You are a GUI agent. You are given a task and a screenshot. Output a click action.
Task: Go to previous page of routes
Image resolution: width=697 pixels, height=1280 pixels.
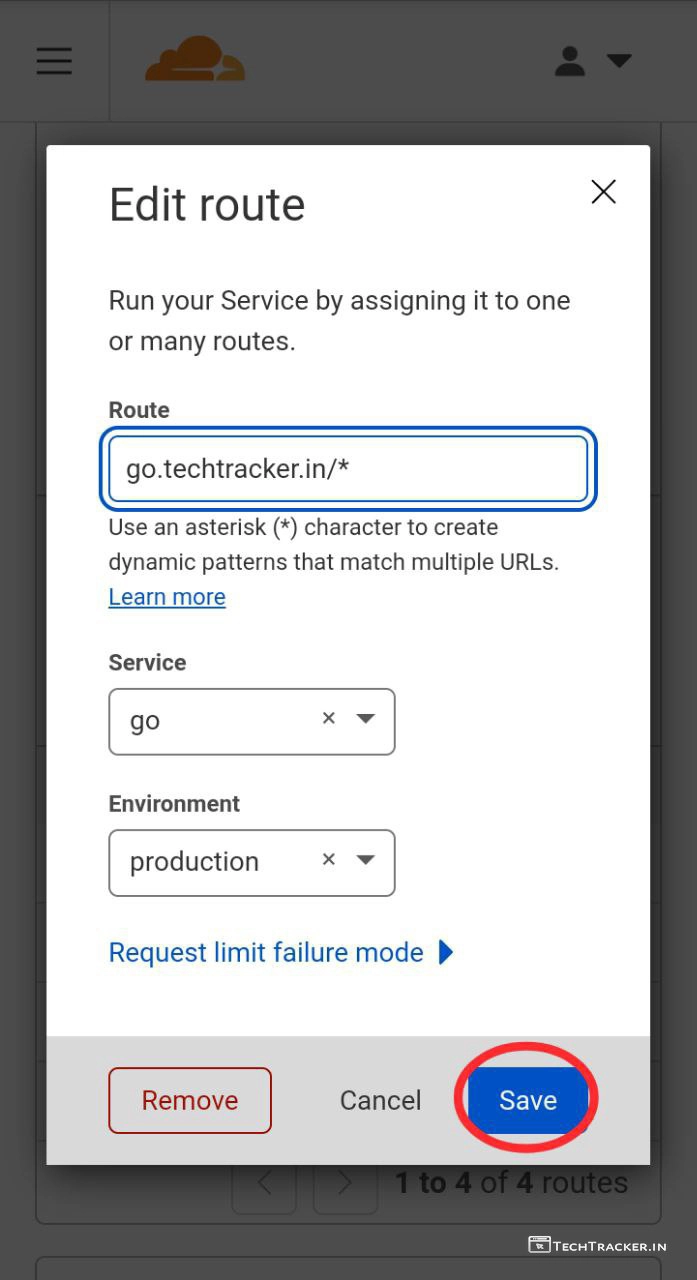(x=265, y=1184)
